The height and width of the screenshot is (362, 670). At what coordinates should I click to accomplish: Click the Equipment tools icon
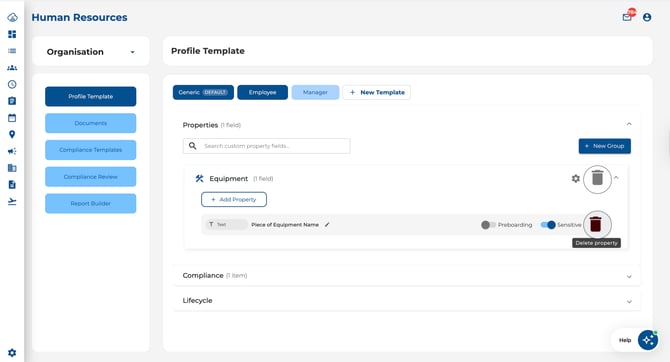[x=200, y=179]
